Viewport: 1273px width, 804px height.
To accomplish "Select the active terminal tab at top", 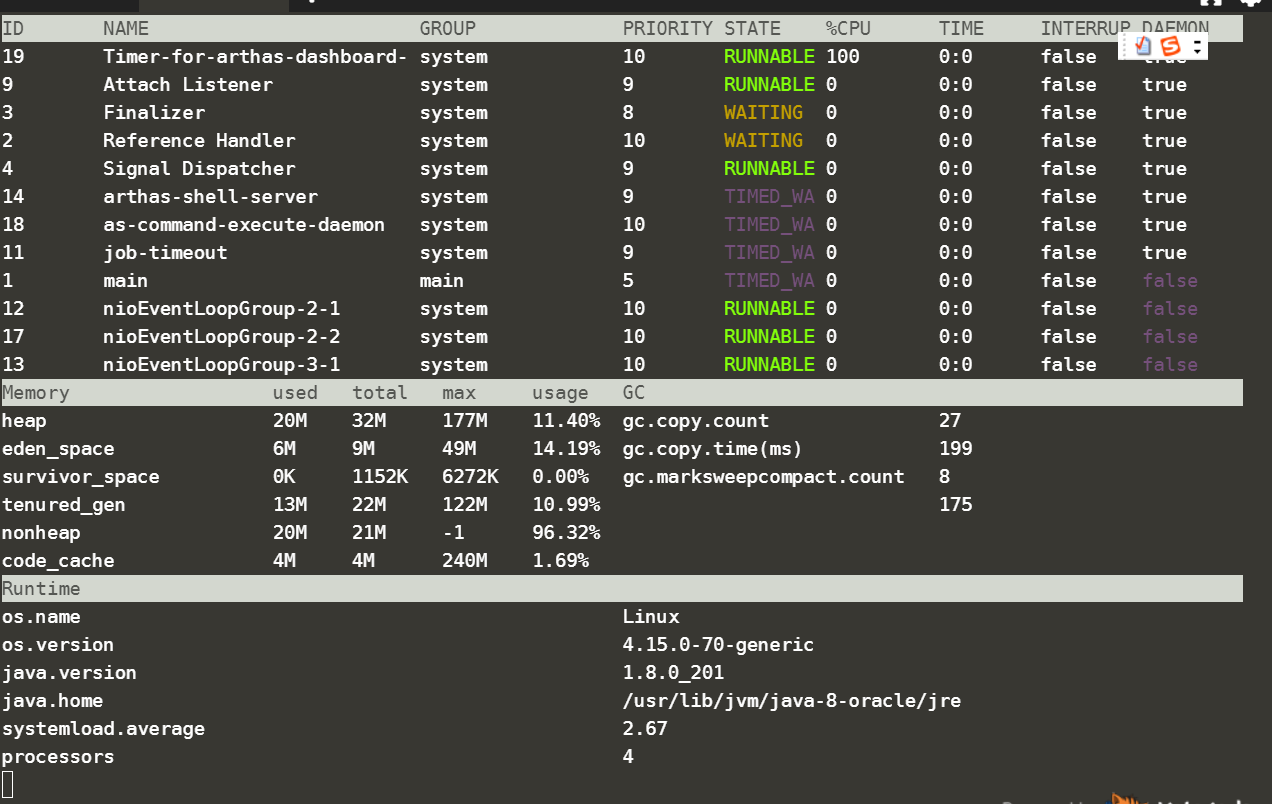I will [x=213, y=5].
